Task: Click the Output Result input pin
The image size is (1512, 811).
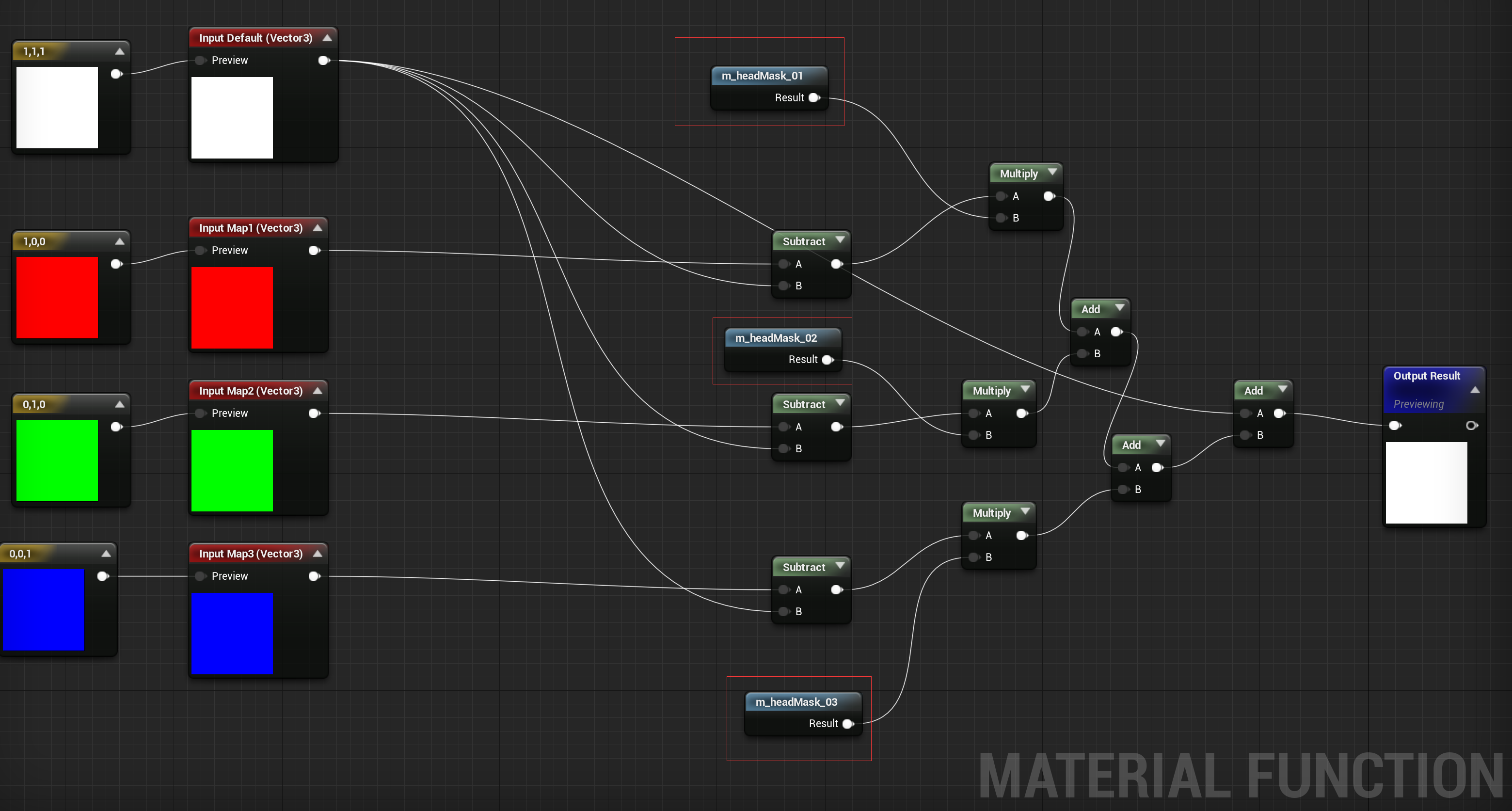Action: pos(1396,426)
